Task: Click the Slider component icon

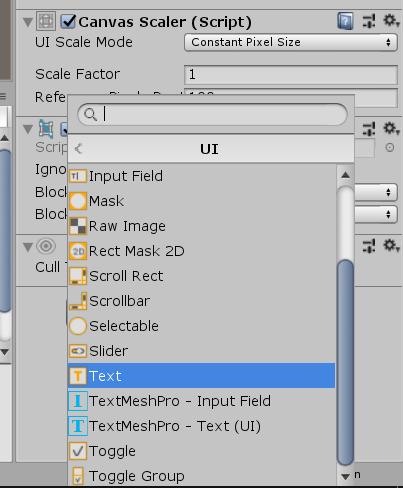Action: point(78,351)
